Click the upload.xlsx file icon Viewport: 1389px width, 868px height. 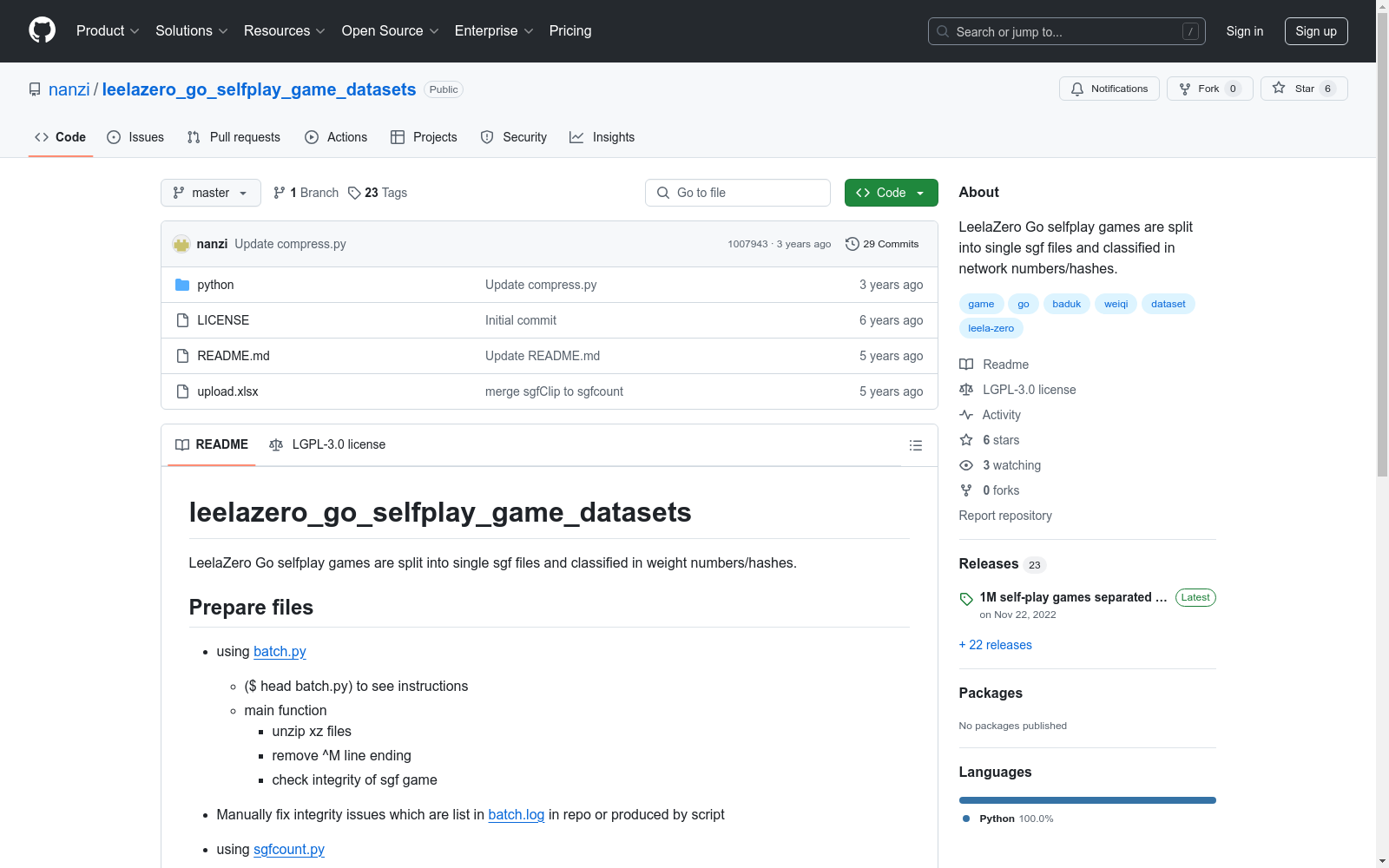tap(182, 391)
